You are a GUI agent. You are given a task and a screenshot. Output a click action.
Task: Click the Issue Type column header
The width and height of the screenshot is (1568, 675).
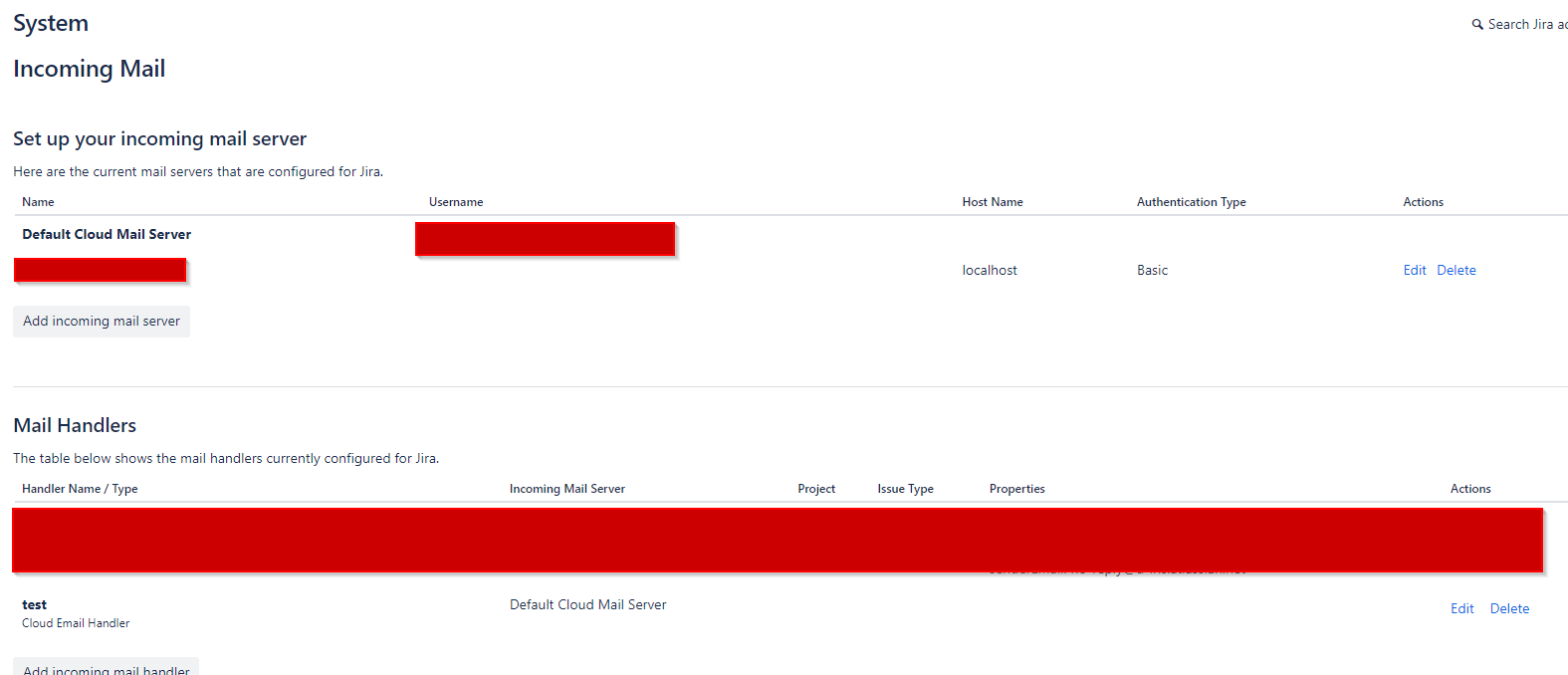tap(905, 489)
